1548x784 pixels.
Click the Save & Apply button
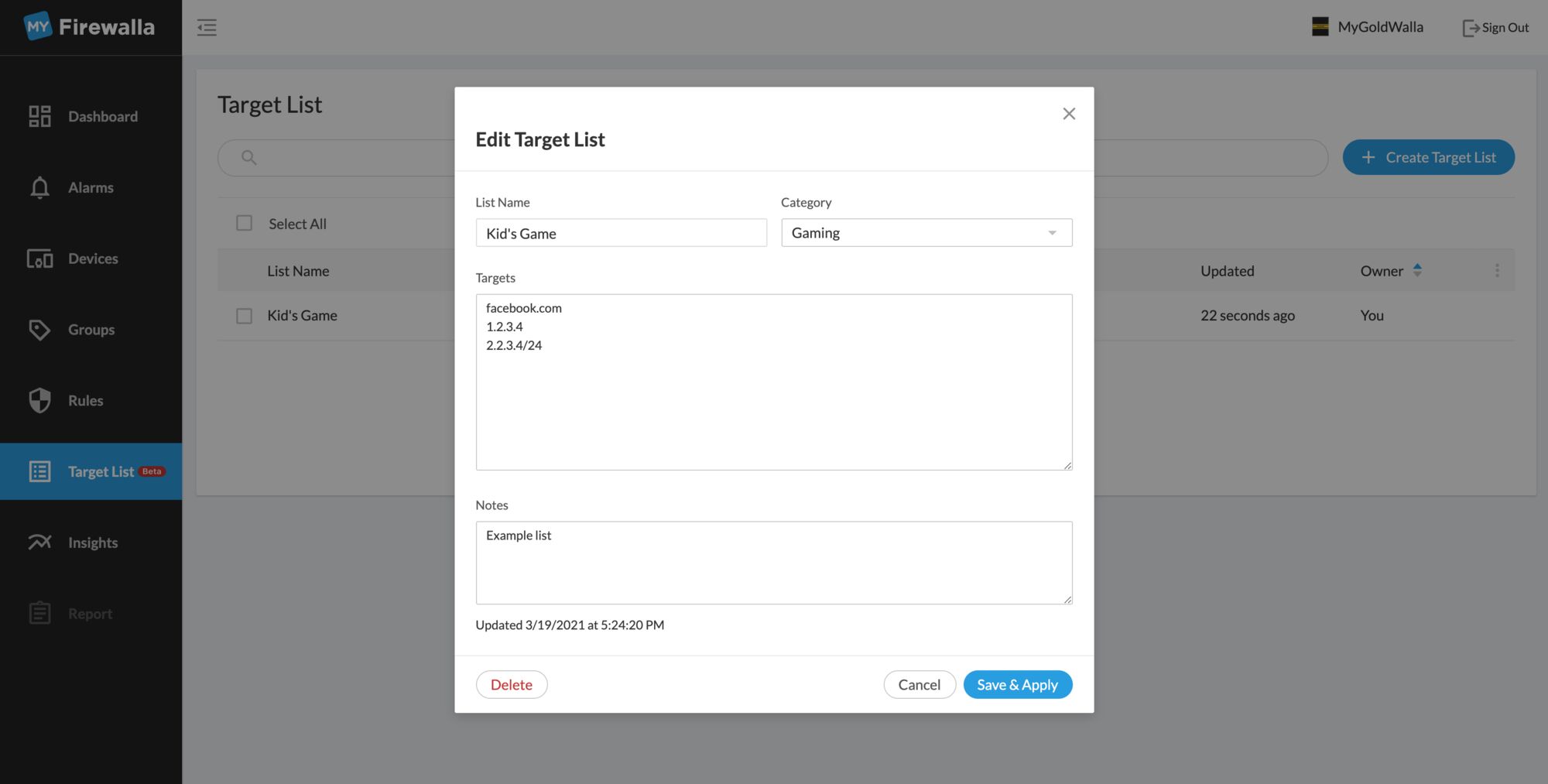1018,684
